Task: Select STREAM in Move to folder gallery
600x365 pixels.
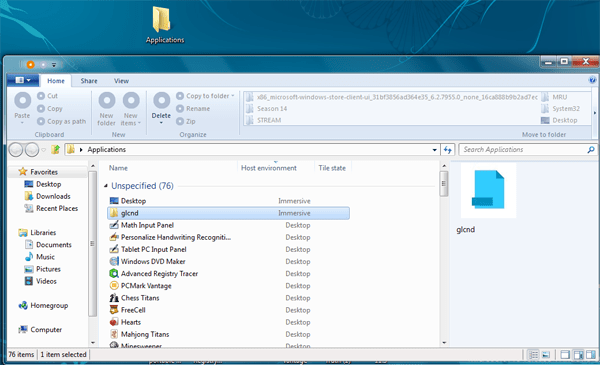Action: (x=264, y=120)
